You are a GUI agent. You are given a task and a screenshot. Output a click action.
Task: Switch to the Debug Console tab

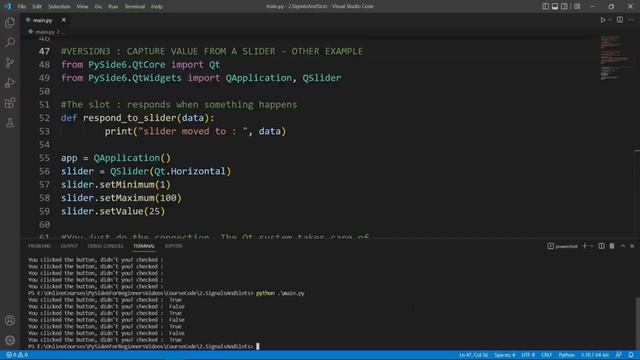tap(105, 246)
